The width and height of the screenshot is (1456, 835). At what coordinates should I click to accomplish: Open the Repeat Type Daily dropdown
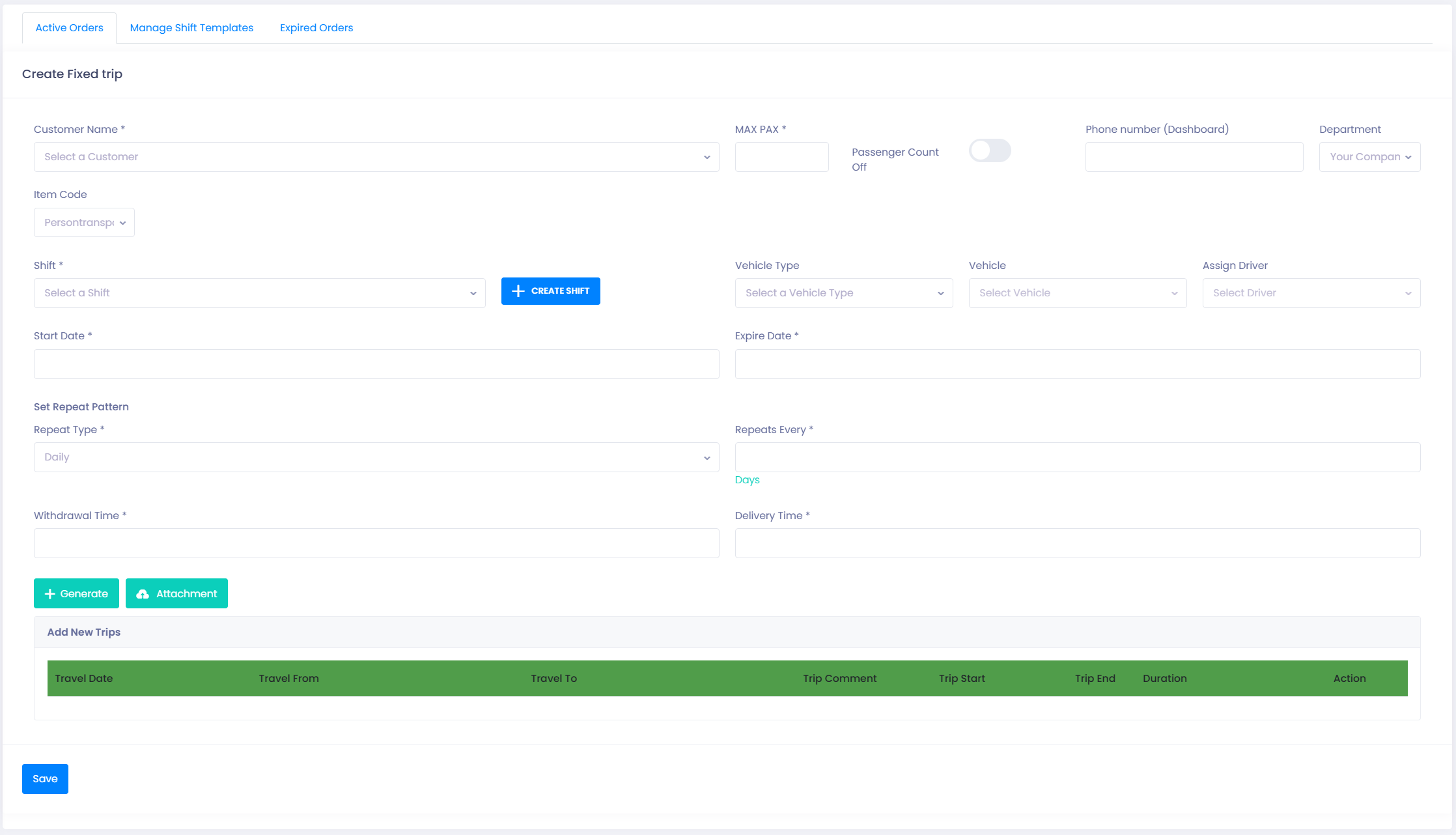pyautogui.click(x=376, y=457)
